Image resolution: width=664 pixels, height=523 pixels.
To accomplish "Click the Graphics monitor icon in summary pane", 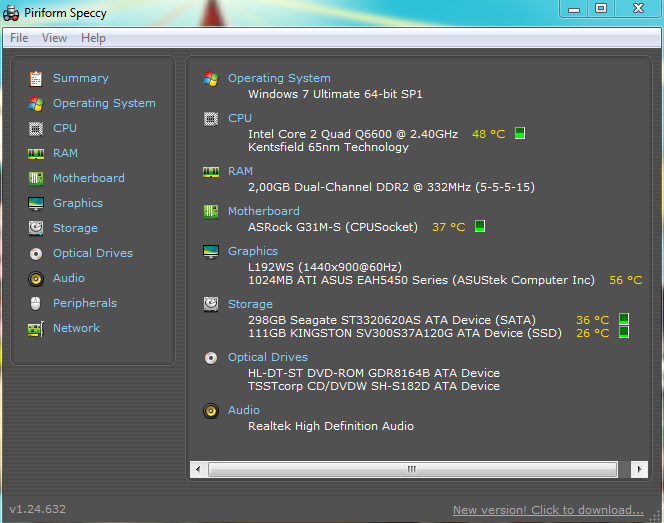I will [x=211, y=252].
